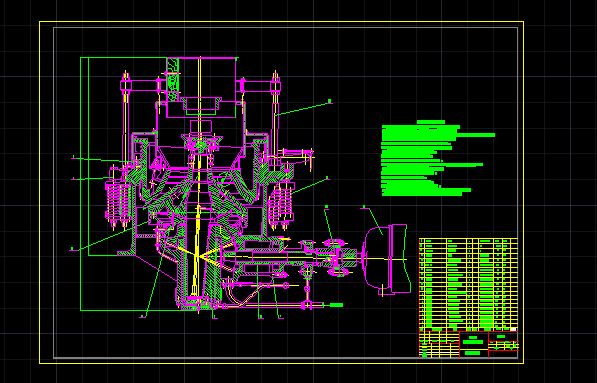
Task: Click the green hatched strip beside the hopper
Action: 173,79
